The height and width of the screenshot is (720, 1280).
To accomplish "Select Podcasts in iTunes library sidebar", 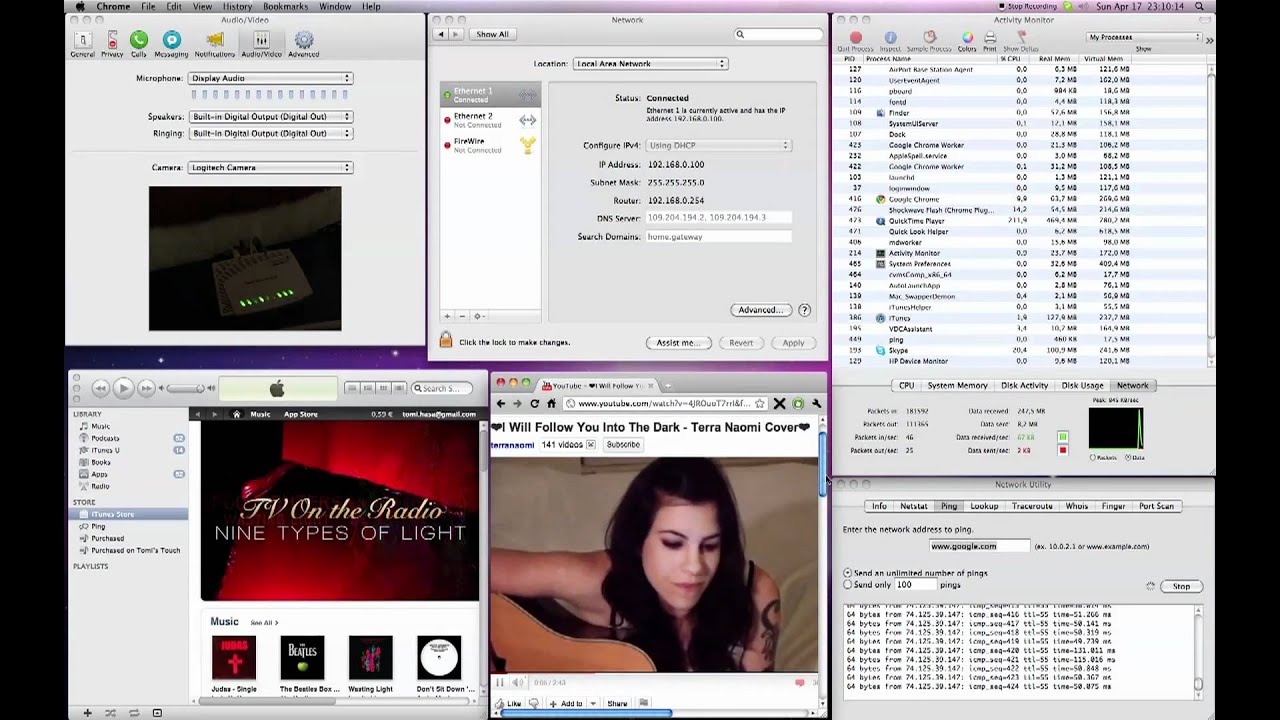I will pos(105,438).
